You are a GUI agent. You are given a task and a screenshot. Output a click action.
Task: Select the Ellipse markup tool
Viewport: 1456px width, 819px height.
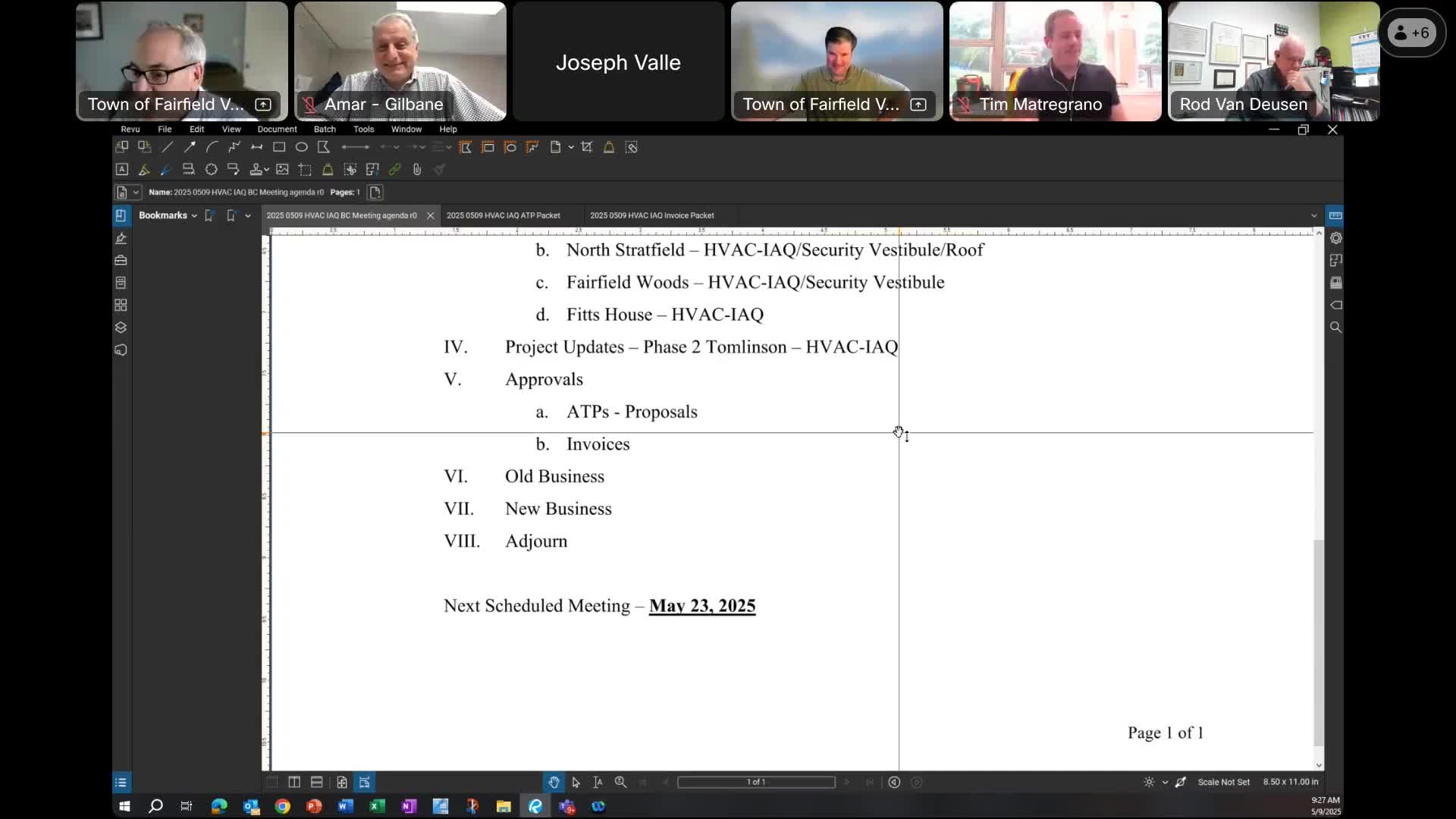click(301, 147)
